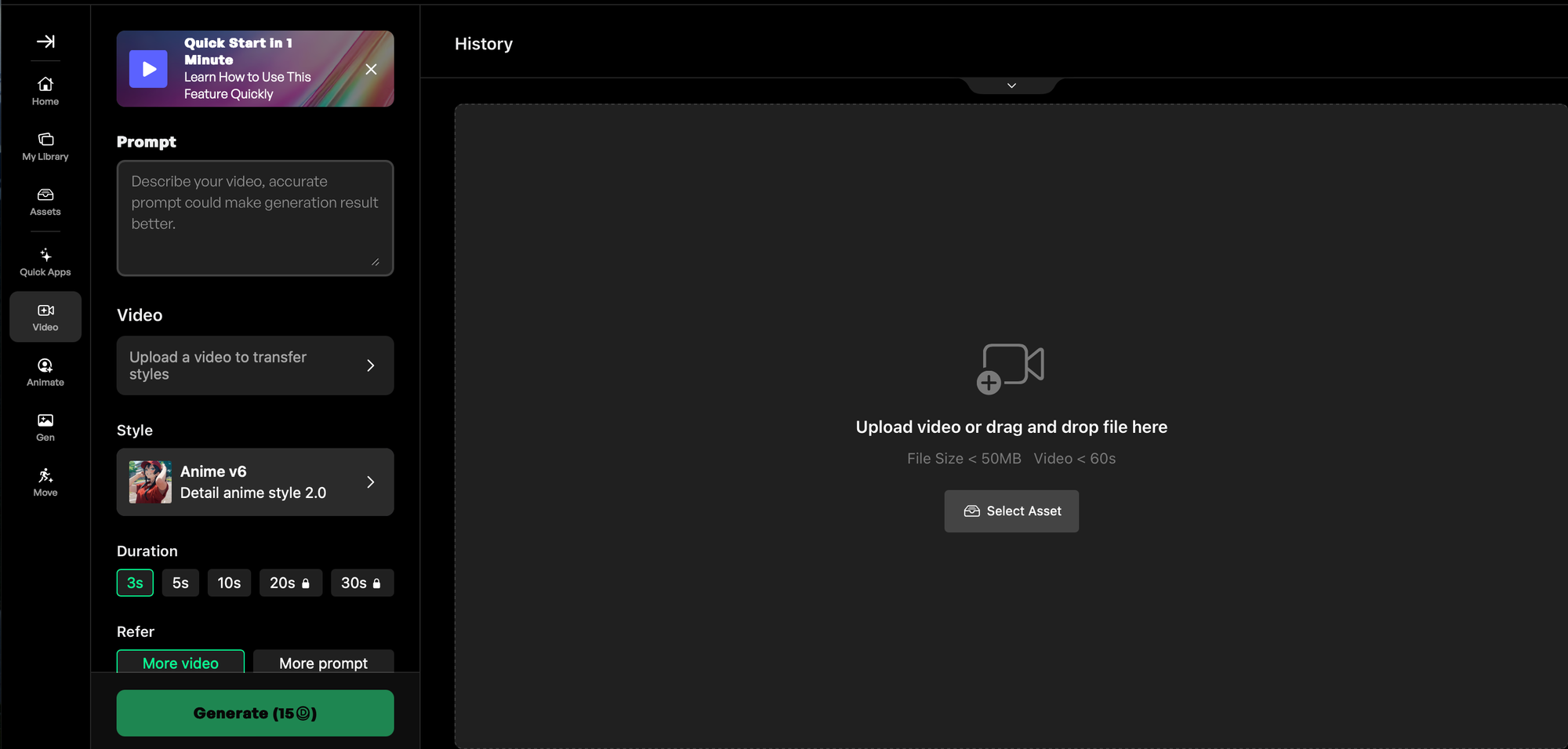The width and height of the screenshot is (1568, 749).
Task: Select the Animate tool
Action: click(45, 373)
